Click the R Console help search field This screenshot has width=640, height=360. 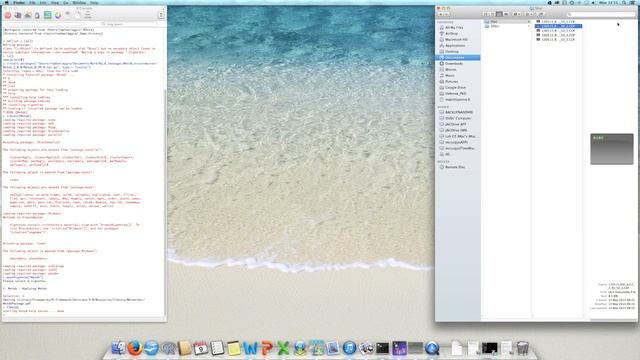130,24
